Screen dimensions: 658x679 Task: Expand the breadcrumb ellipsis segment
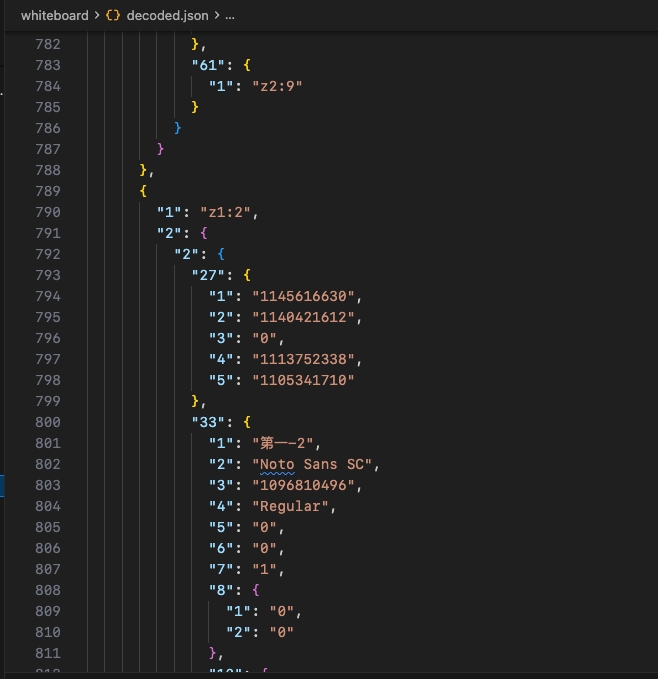click(x=230, y=16)
